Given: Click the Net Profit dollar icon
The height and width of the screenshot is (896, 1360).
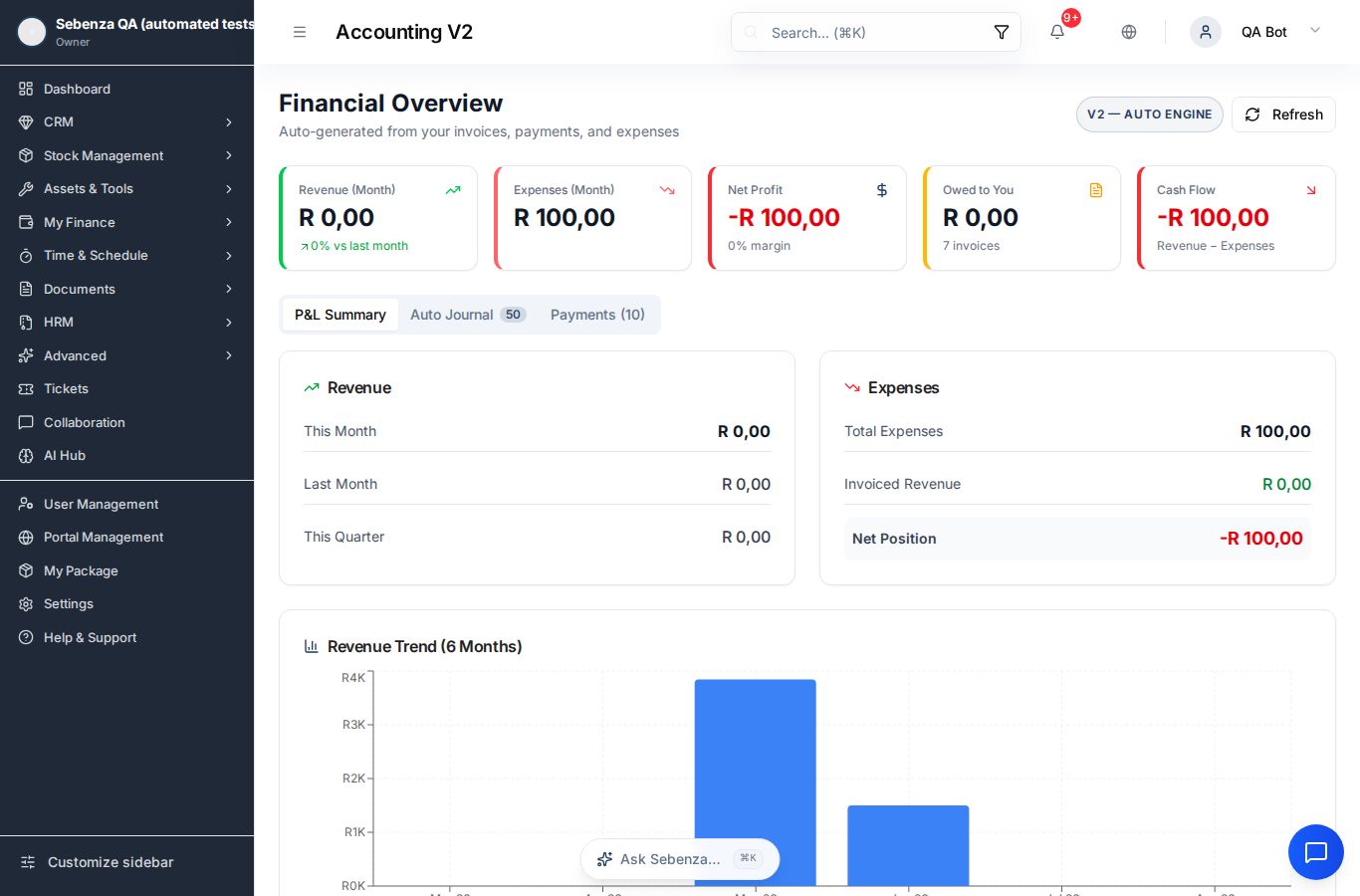Looking at the screenshot, I should coord(881,190).
